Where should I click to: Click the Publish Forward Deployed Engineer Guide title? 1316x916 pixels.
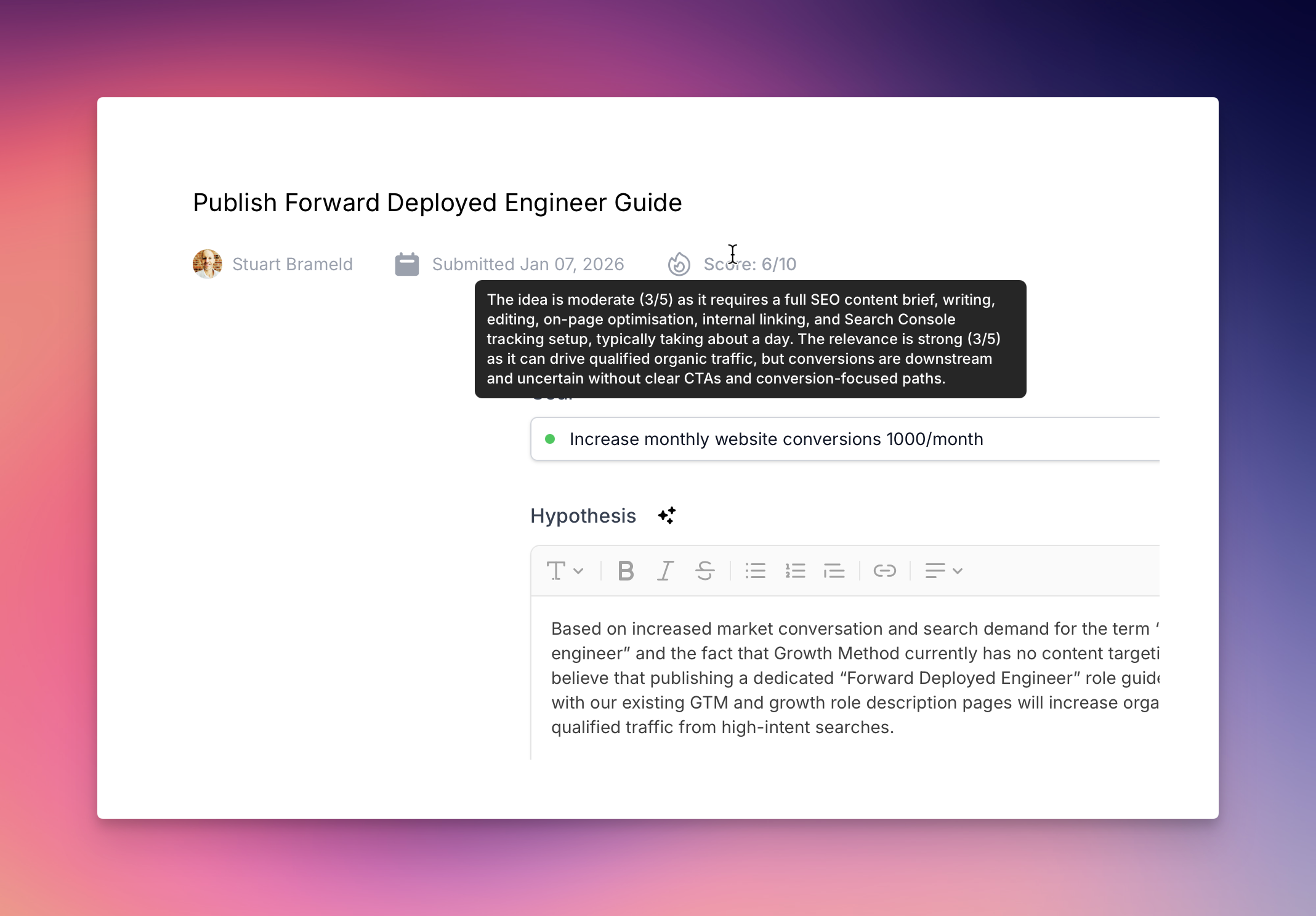[437, 203]
